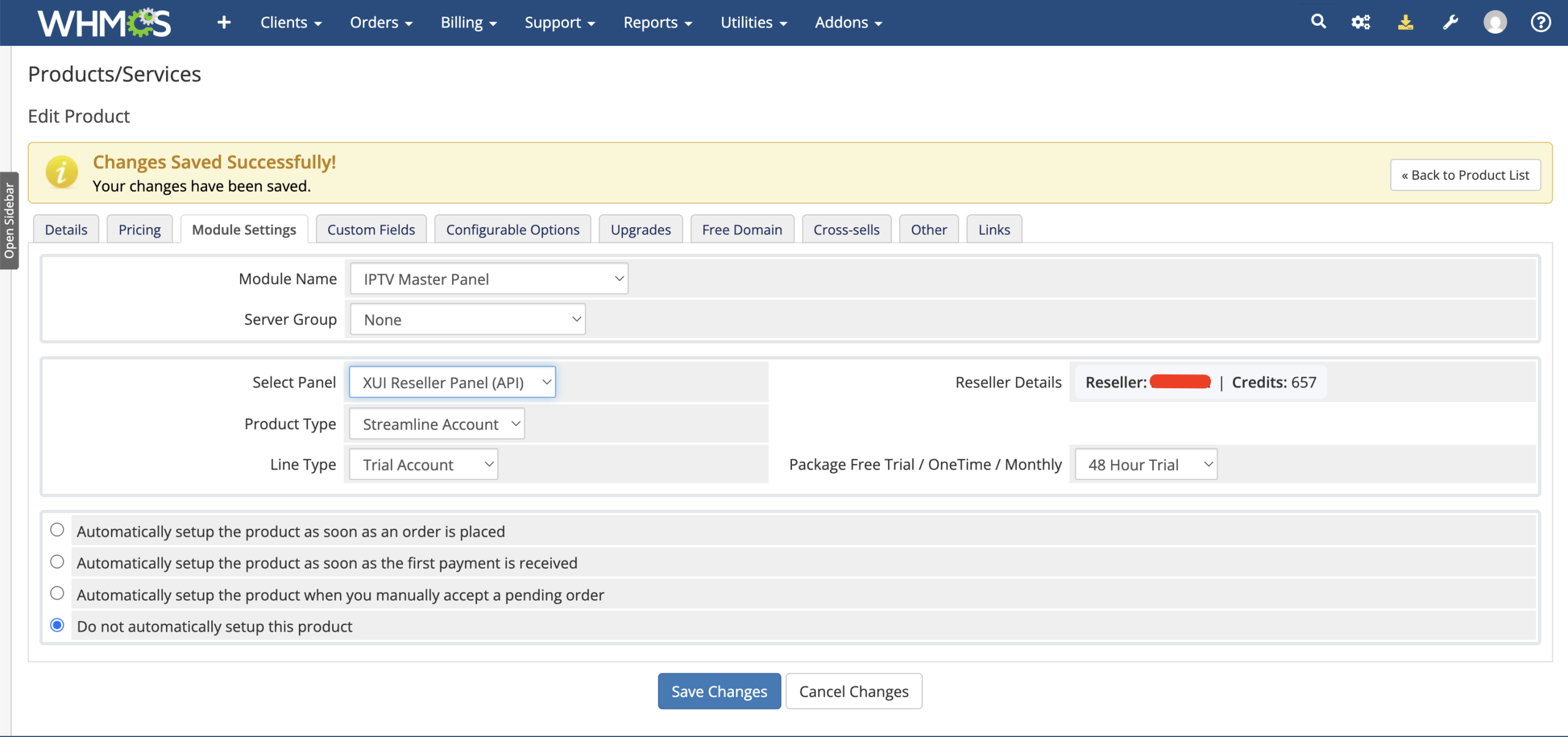This screenshot has width=1568, height=737.
Task: Click the Select Panel label
Action: [294, 383]
